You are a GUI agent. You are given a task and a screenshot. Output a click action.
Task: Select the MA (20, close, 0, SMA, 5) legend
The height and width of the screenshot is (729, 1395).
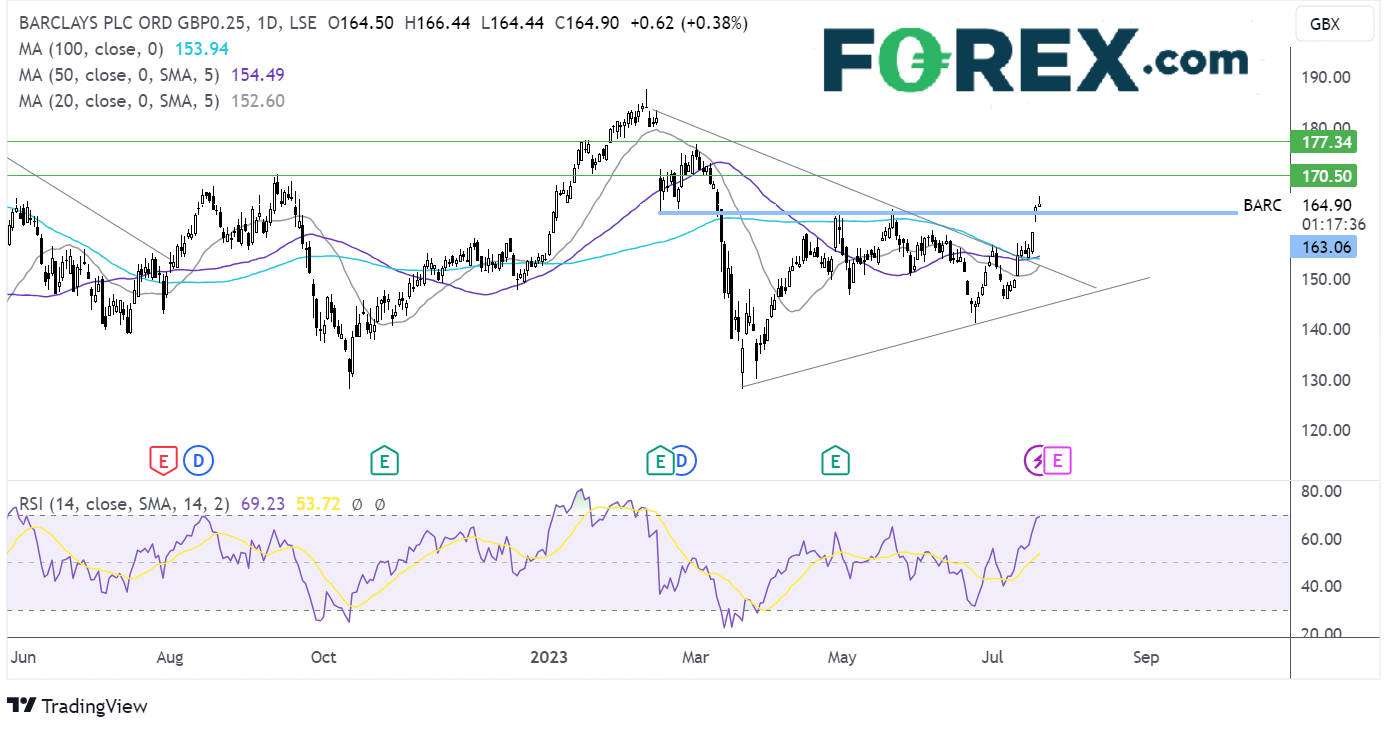[x=119, y=100]
